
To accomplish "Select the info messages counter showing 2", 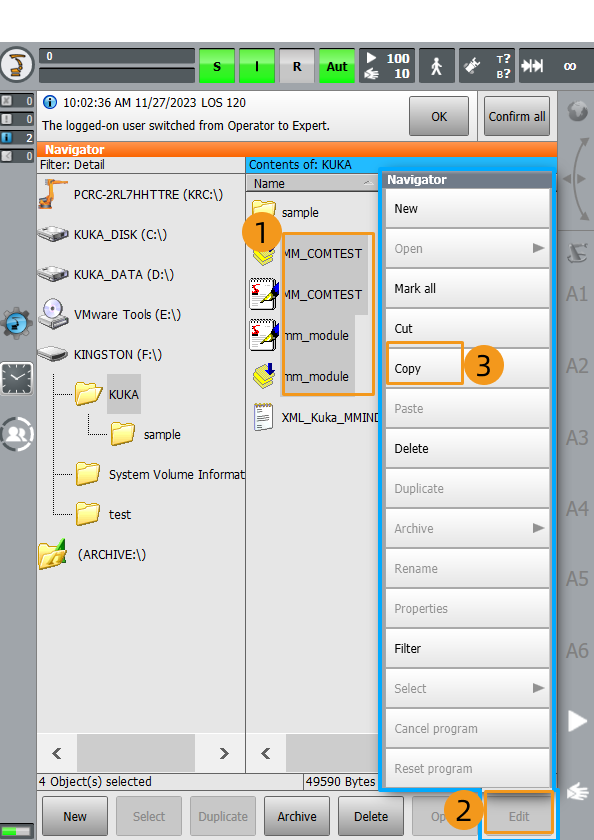I will [x=17, y=138].
